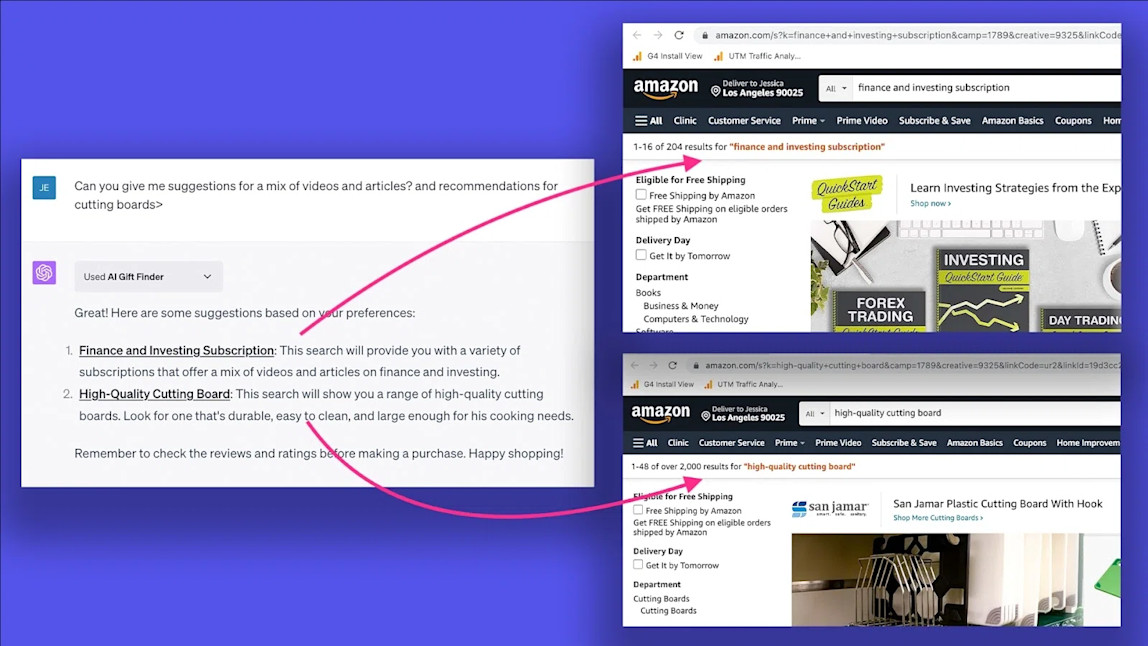Select Business & Money department in top window
This screenshot has height=646, width=1148.
coord(681,305)
